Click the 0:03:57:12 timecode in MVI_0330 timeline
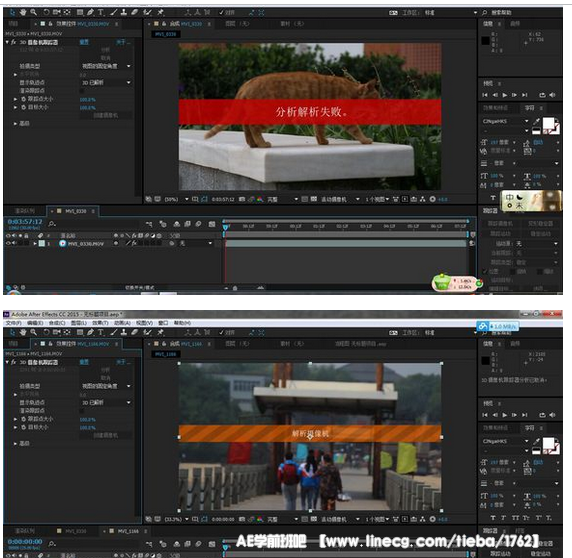572x558 pixels. (x=25, y=221)
